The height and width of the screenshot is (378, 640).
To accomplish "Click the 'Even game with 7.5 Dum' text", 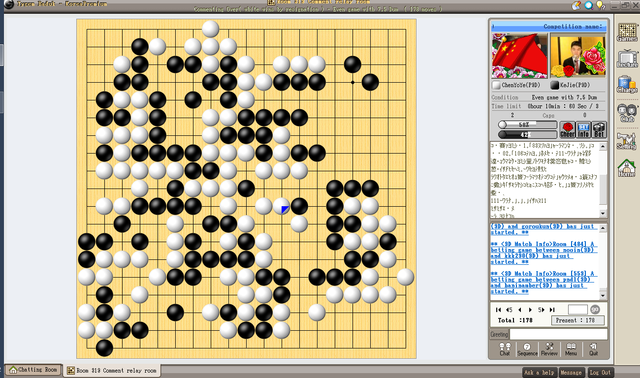I will [x=564, y=97].
